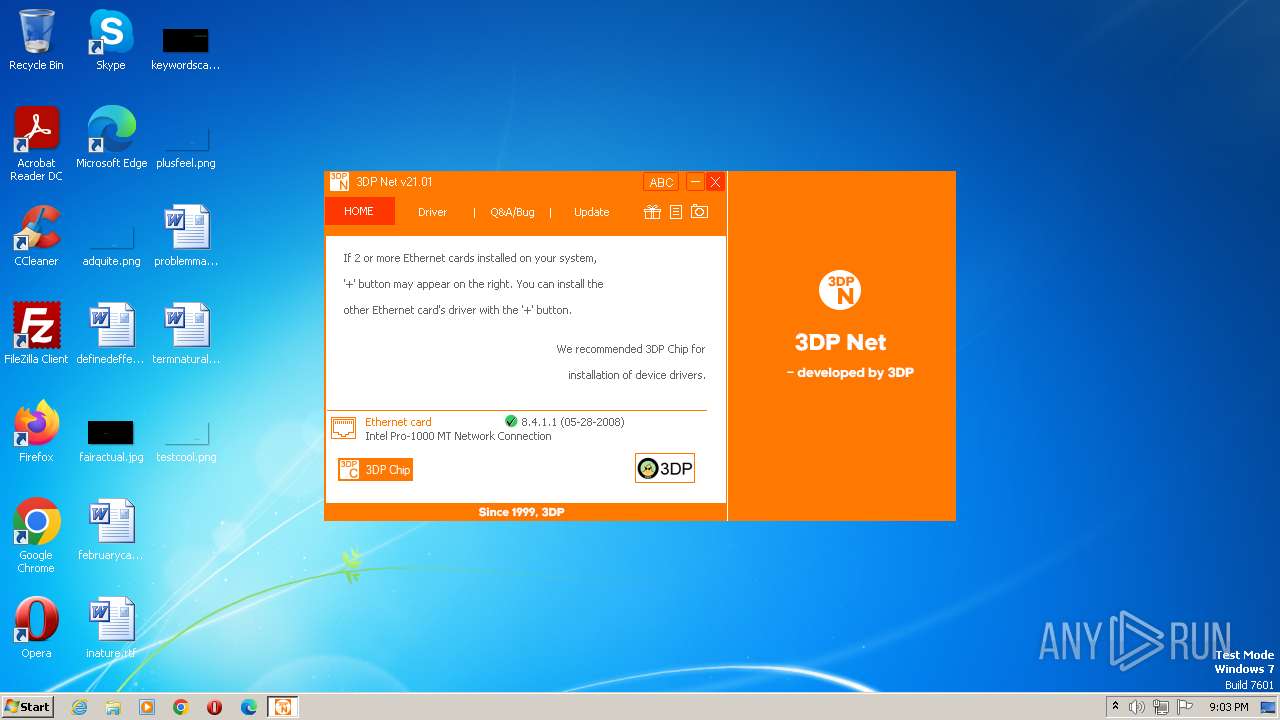Click the 3DP logo button
Screen dimensions: 1280x720
[665, 468]
